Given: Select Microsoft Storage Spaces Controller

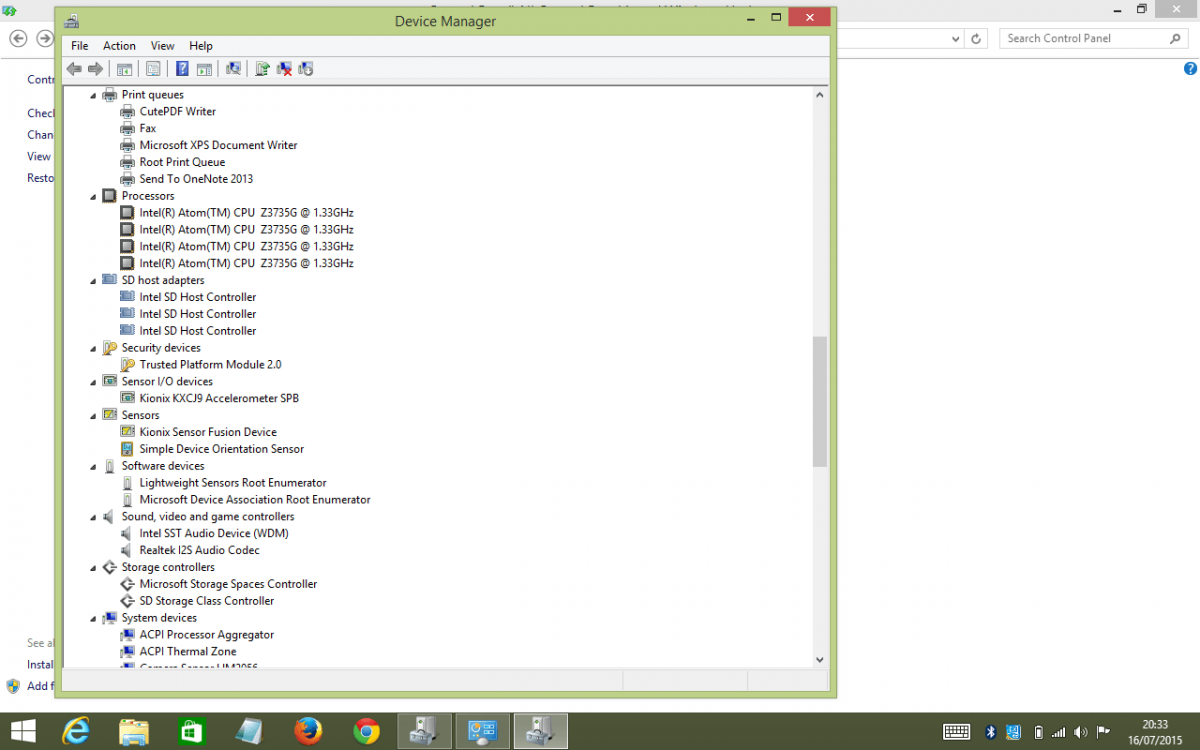Looking at the screenshot, I should pyautogui.click(x=228, y=584).
